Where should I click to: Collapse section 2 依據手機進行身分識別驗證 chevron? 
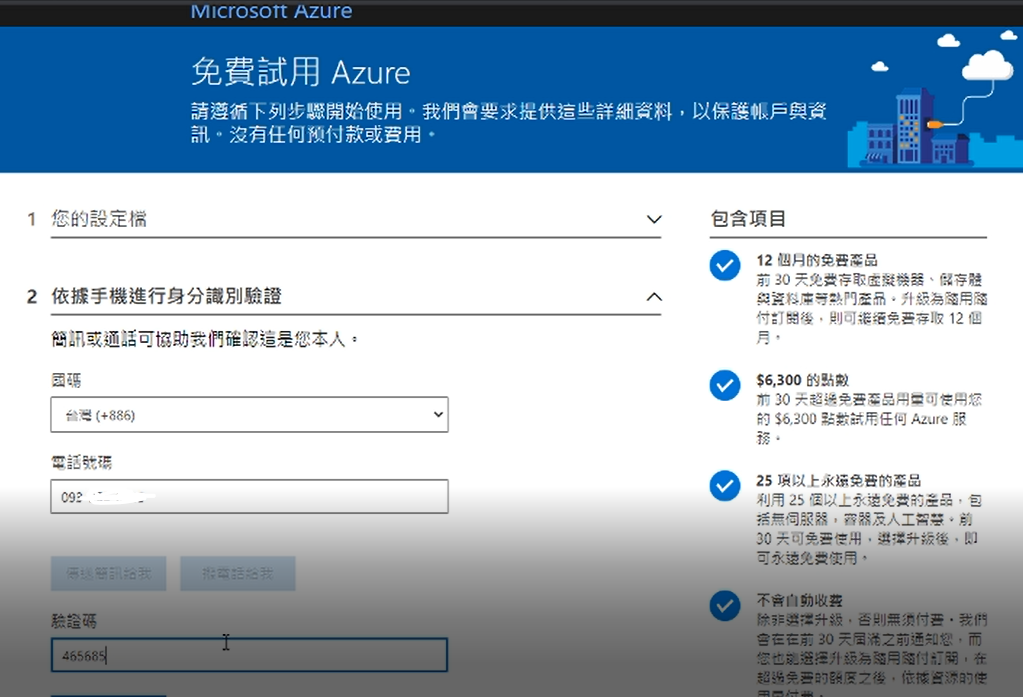coord(654,297)
